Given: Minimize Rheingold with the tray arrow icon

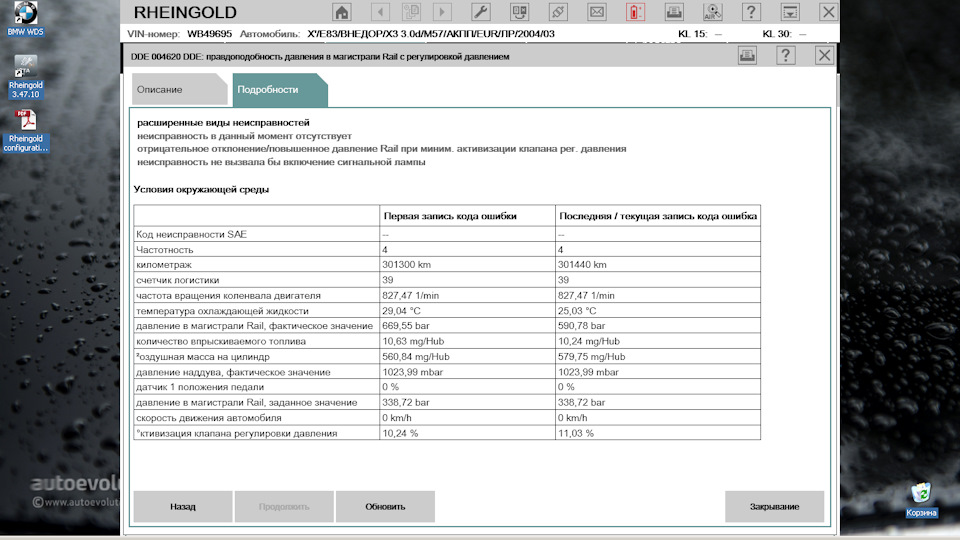Looking at the screenshot, I should pos(790,12).
